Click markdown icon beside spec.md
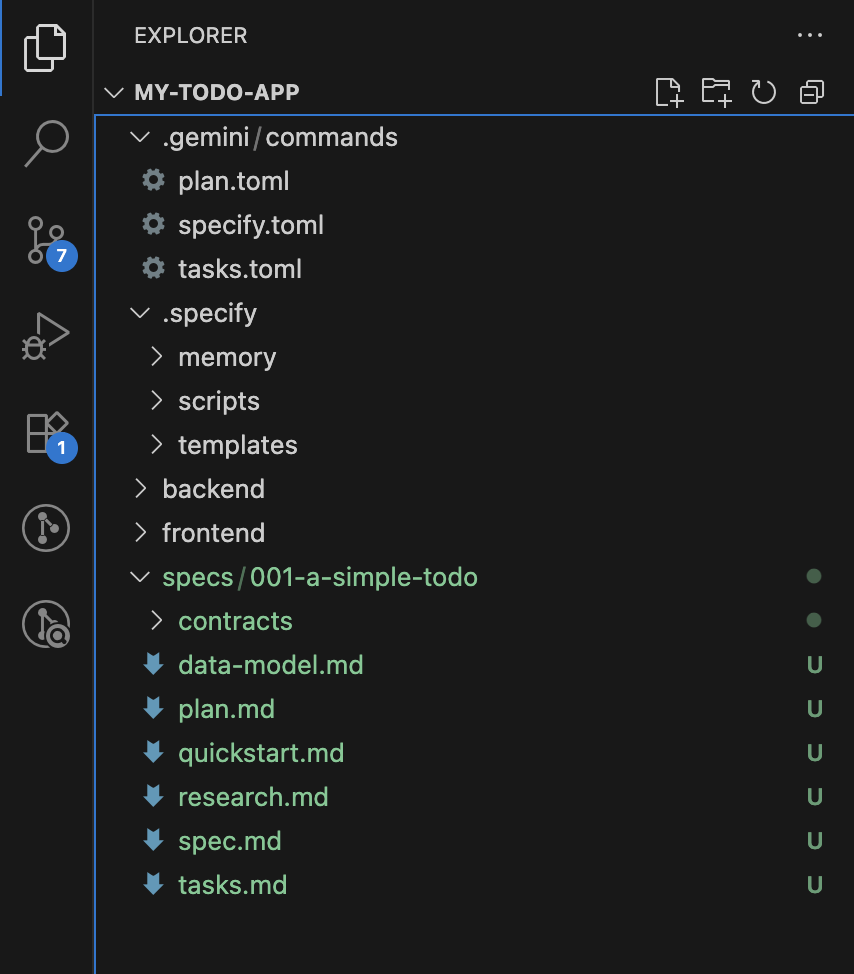This screenshot has width=854, height=974. point(153,841)
